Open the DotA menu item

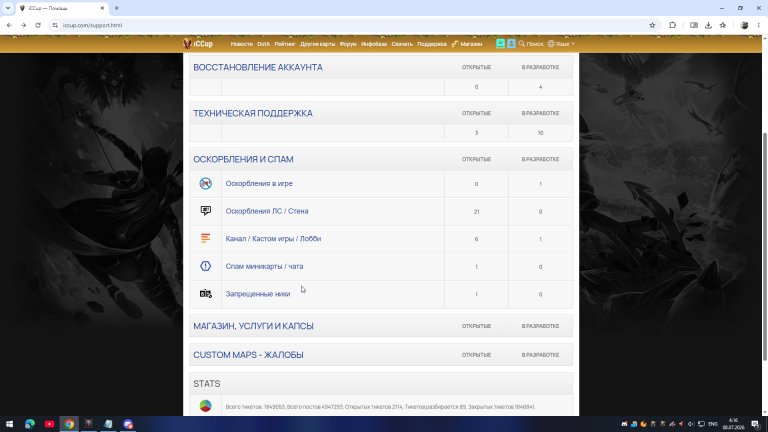click(x=264, y=44)
